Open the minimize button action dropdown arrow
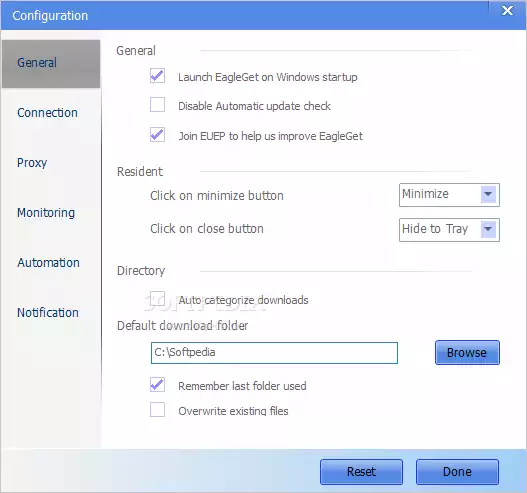 tap(488, 195)
